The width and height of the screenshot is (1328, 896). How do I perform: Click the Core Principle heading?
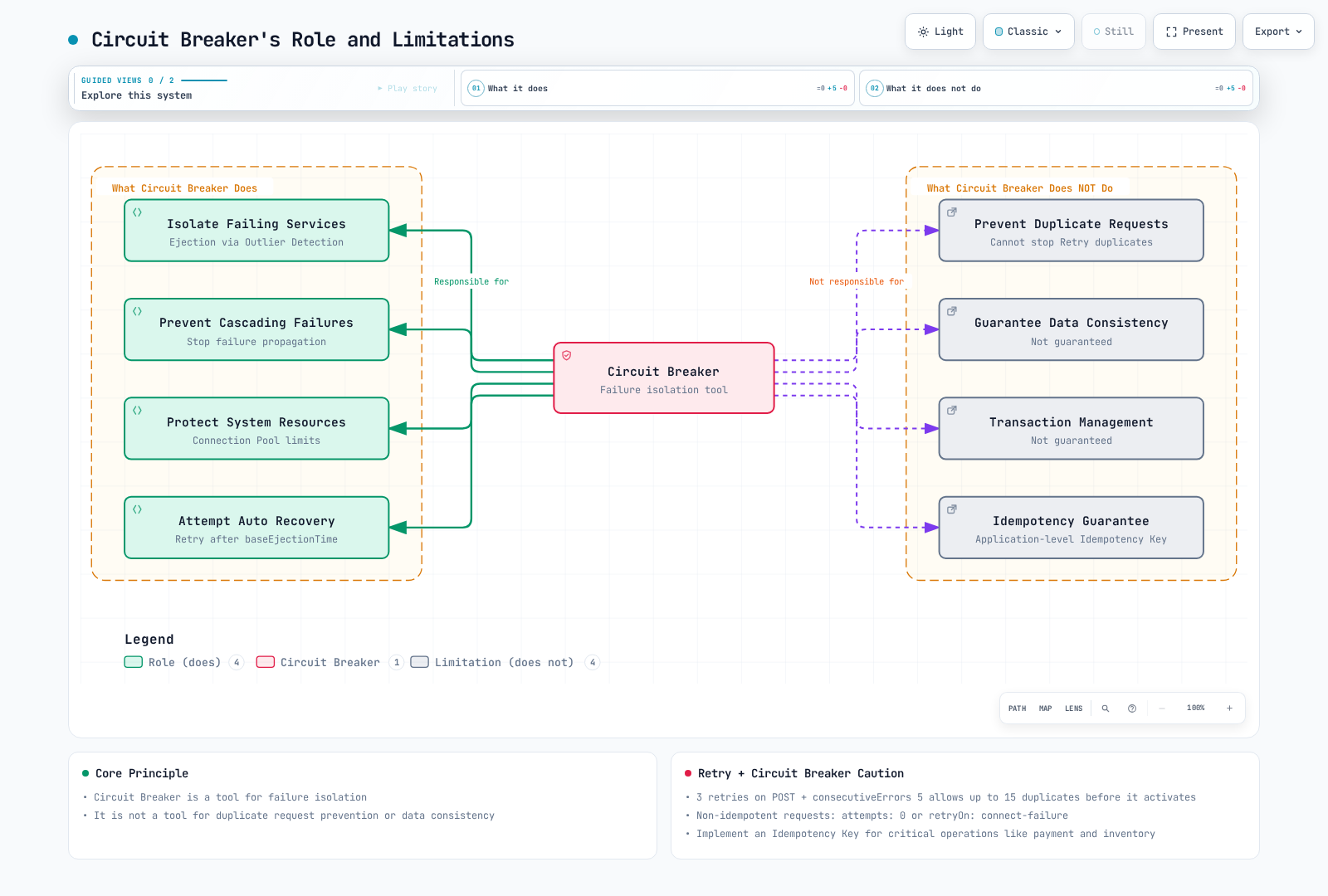(142, 773)
